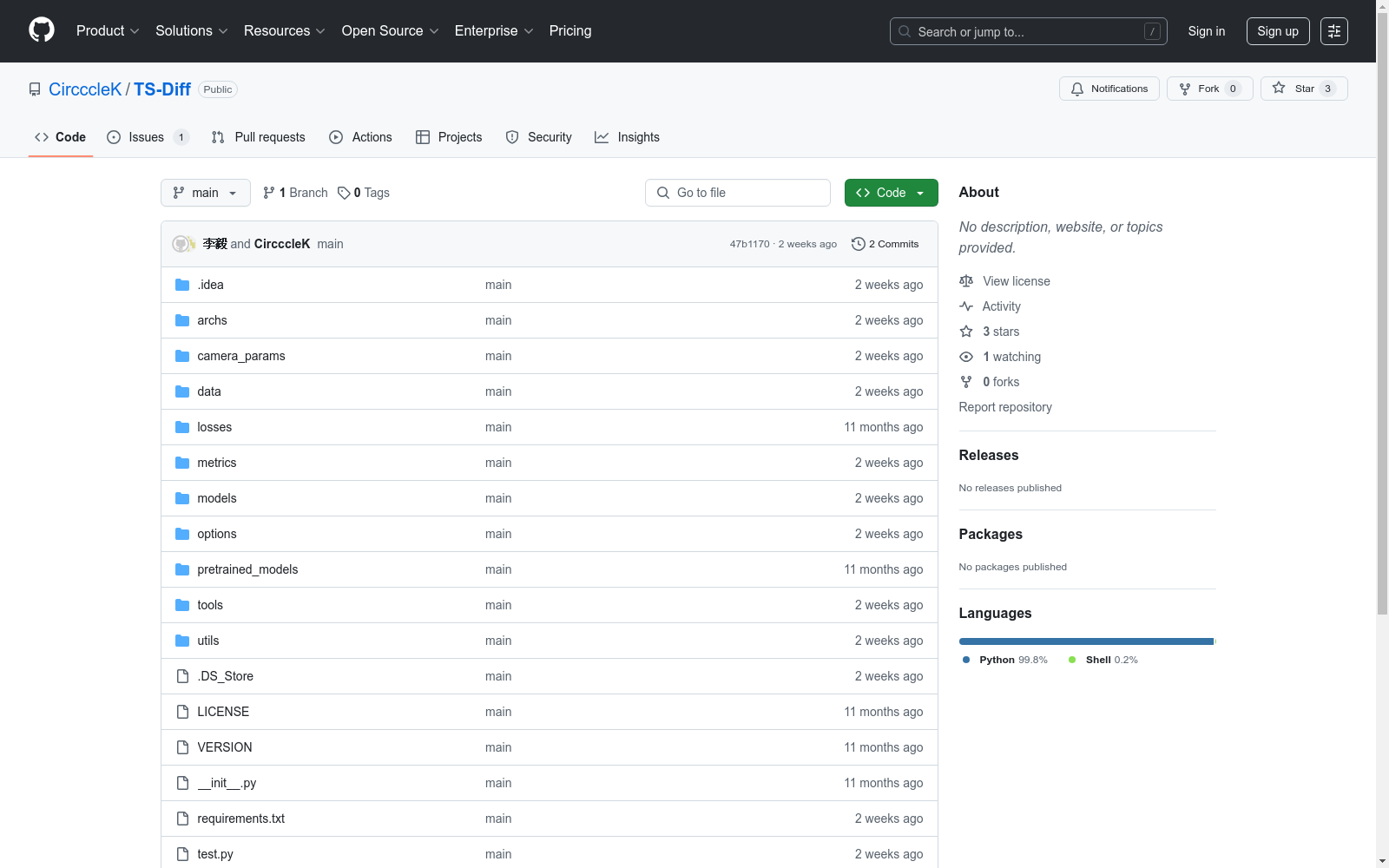This screenshot has width=1389, height=868.
Task: Click the bell icon in Notifications button
Action: click(x=1077, y=89)
